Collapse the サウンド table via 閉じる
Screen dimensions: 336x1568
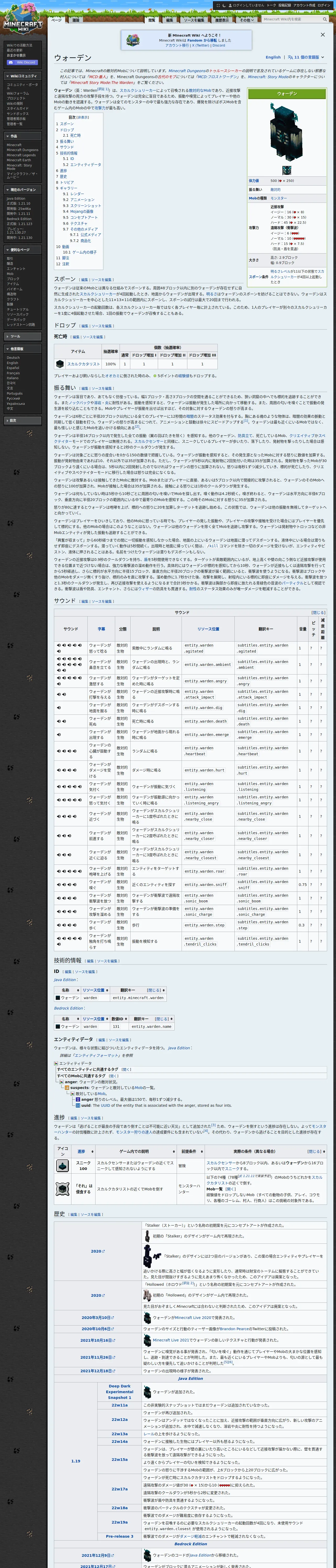pos(318,612)
